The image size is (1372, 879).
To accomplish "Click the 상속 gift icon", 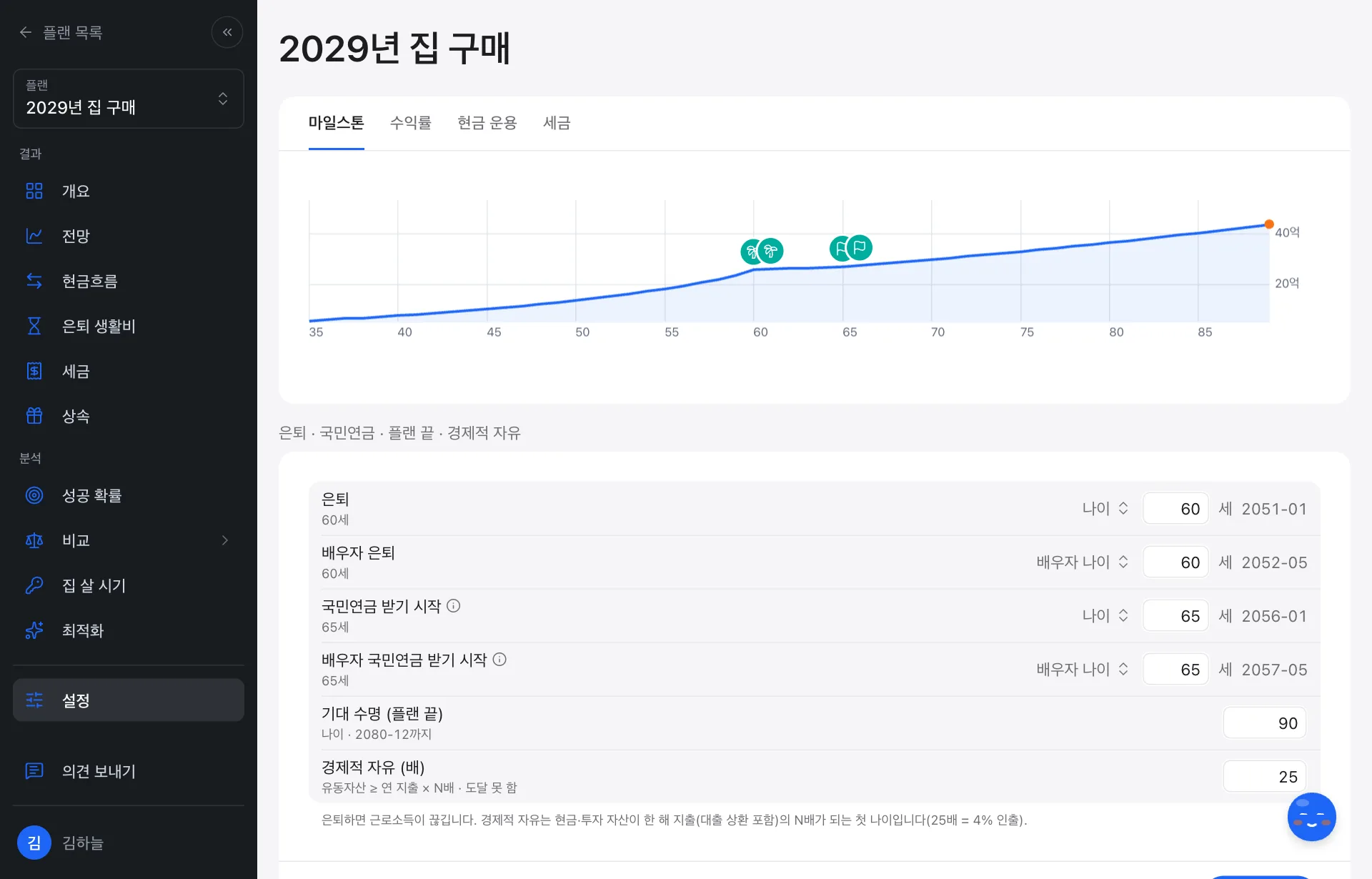I will click(x=34, y=416).
